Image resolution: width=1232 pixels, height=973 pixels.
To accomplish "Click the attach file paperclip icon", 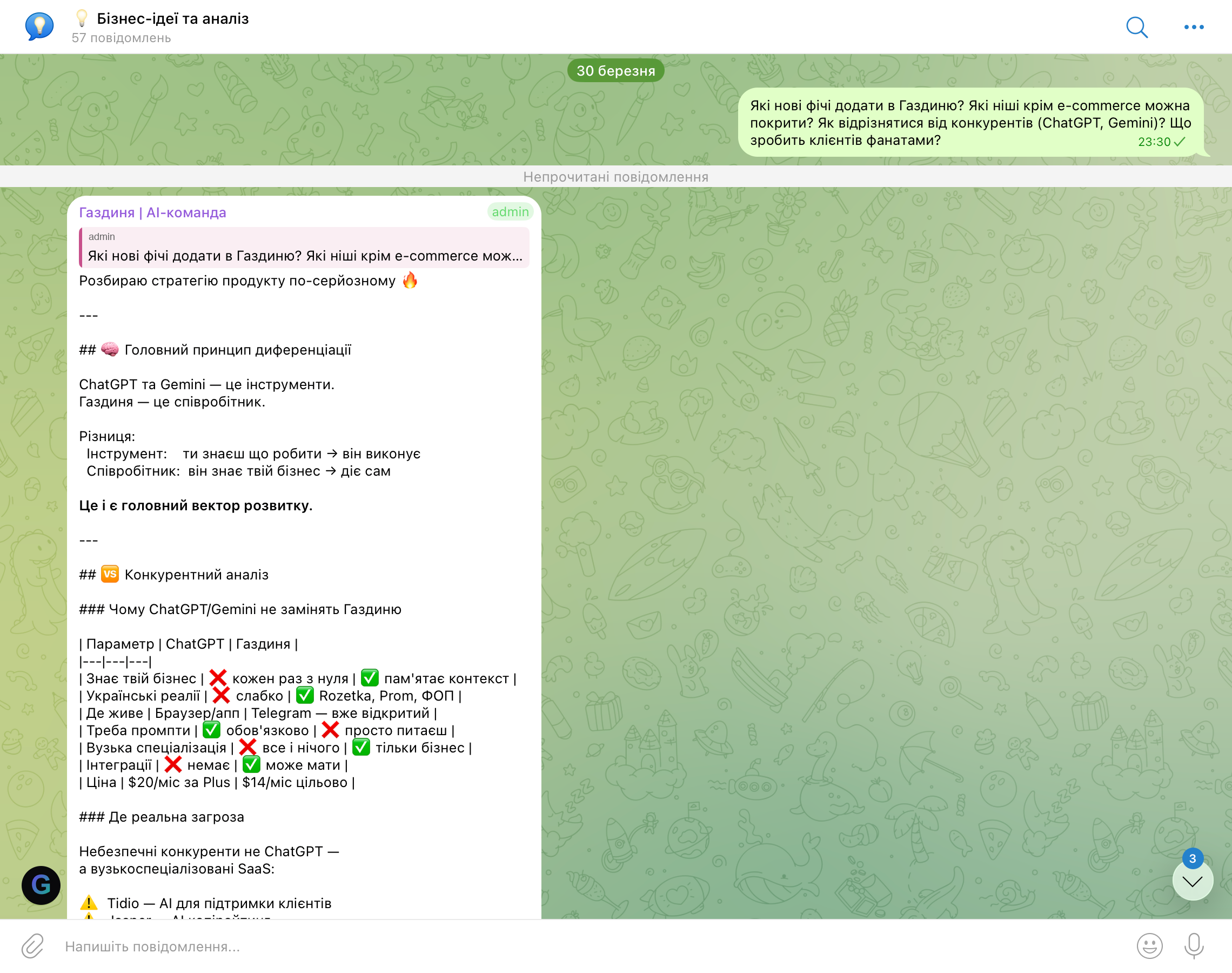I will 32,945.
